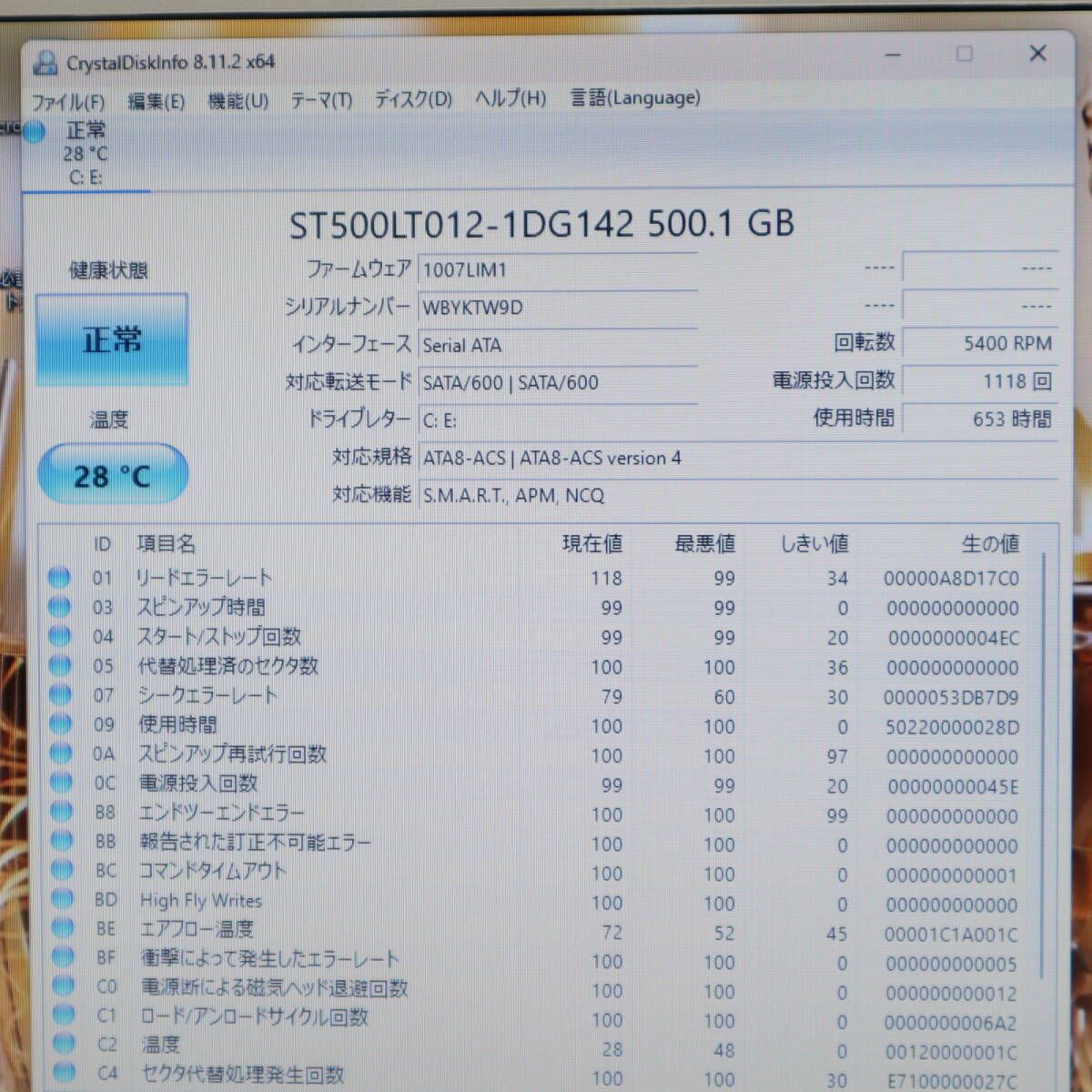Click the 現在値 column header

coord(592,544)
